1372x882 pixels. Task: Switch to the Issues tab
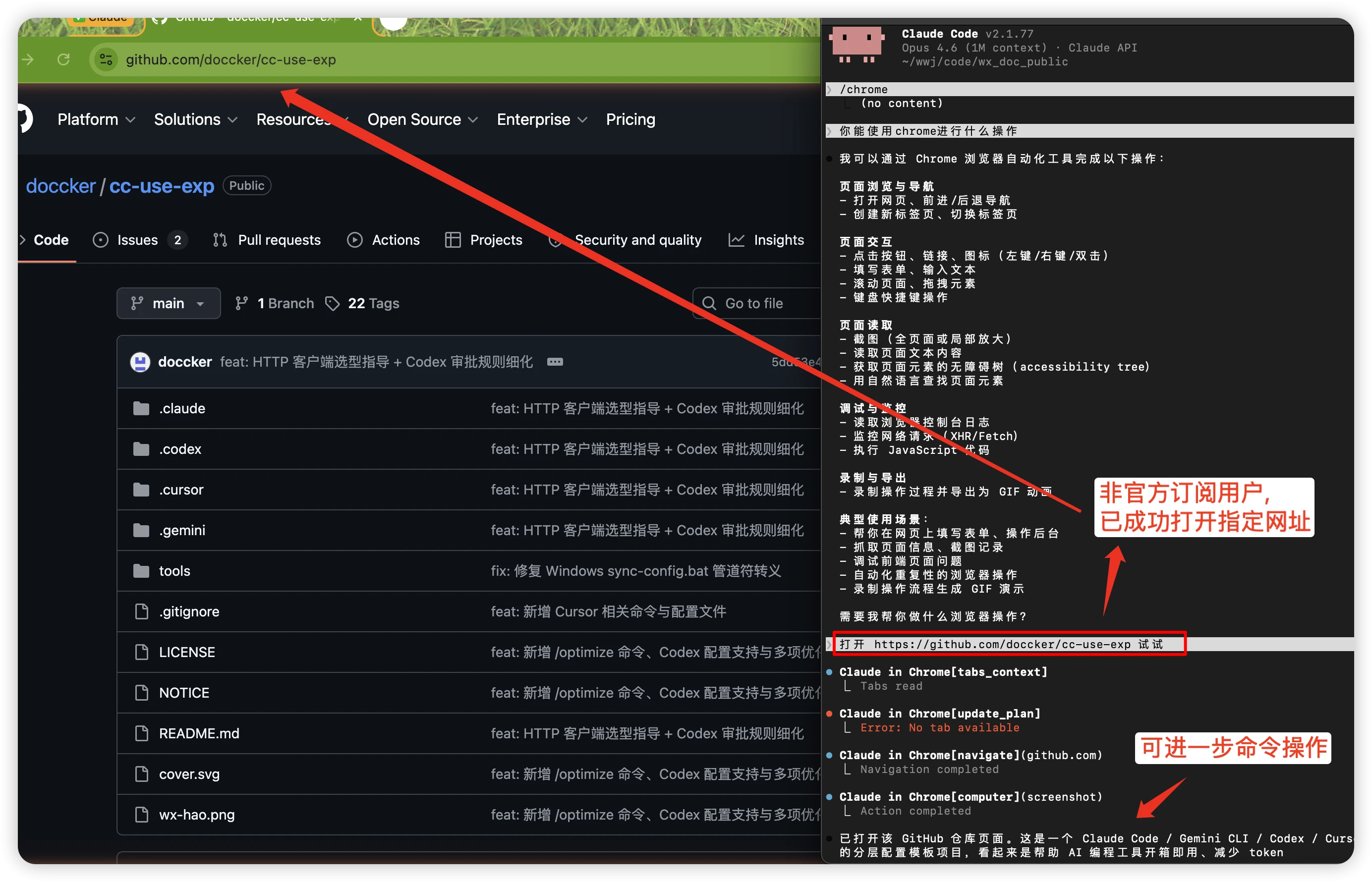tap(140, 240)
